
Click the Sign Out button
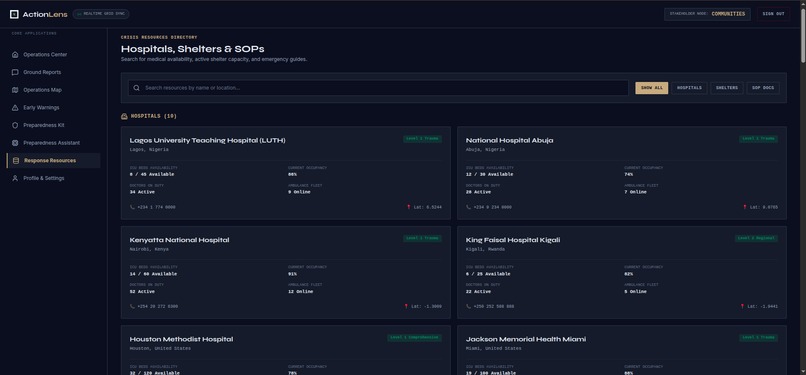773,14
